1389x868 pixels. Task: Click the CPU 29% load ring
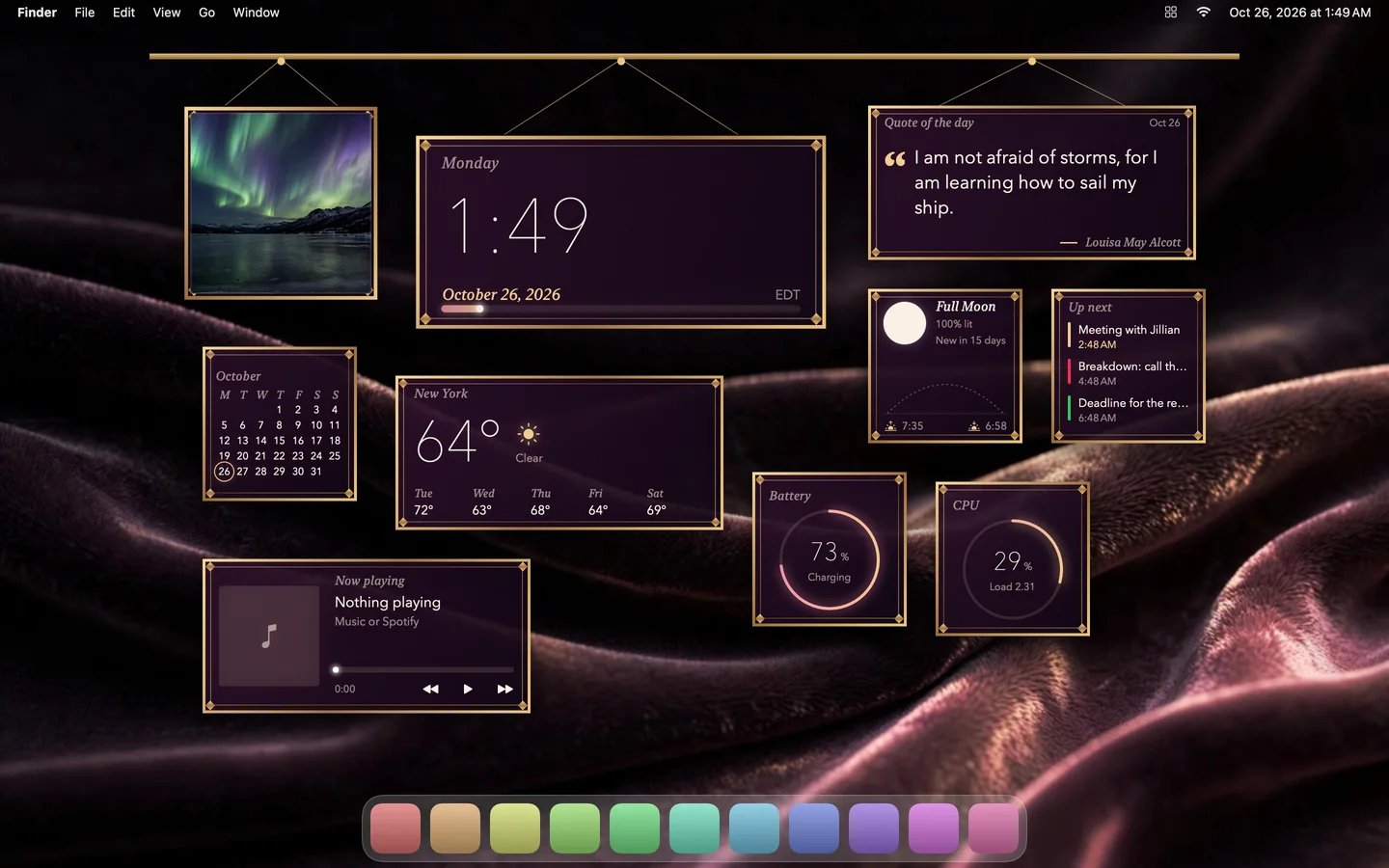1013,569
